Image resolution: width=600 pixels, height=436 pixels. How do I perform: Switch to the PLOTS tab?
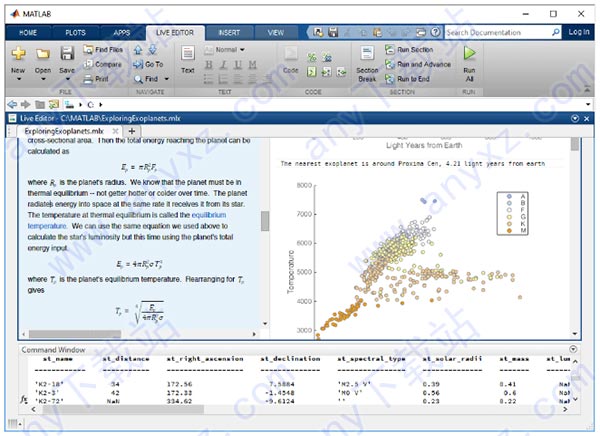[75, 33]
